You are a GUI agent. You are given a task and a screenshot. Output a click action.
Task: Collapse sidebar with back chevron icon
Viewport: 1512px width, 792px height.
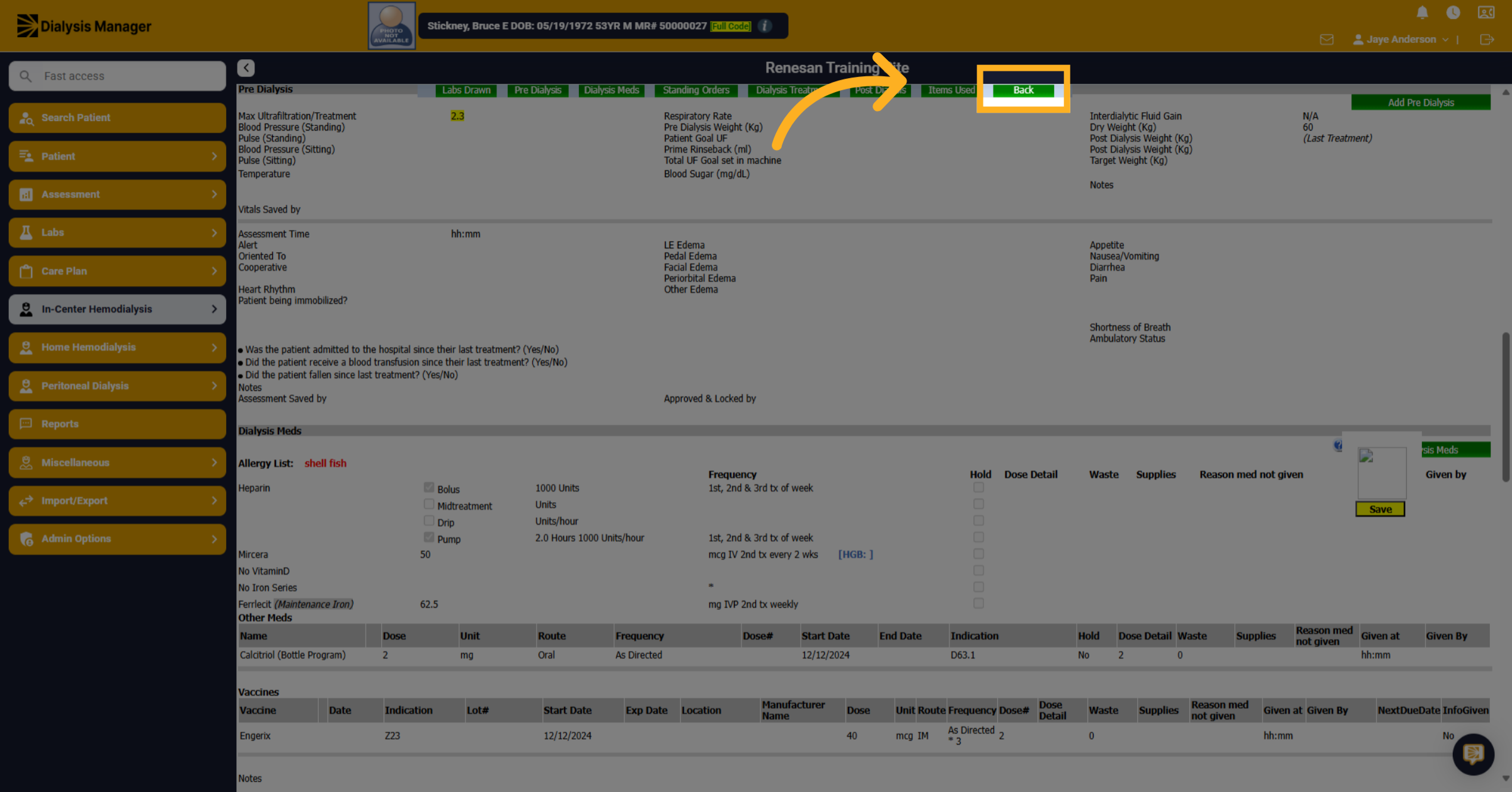tap(246, 67)
